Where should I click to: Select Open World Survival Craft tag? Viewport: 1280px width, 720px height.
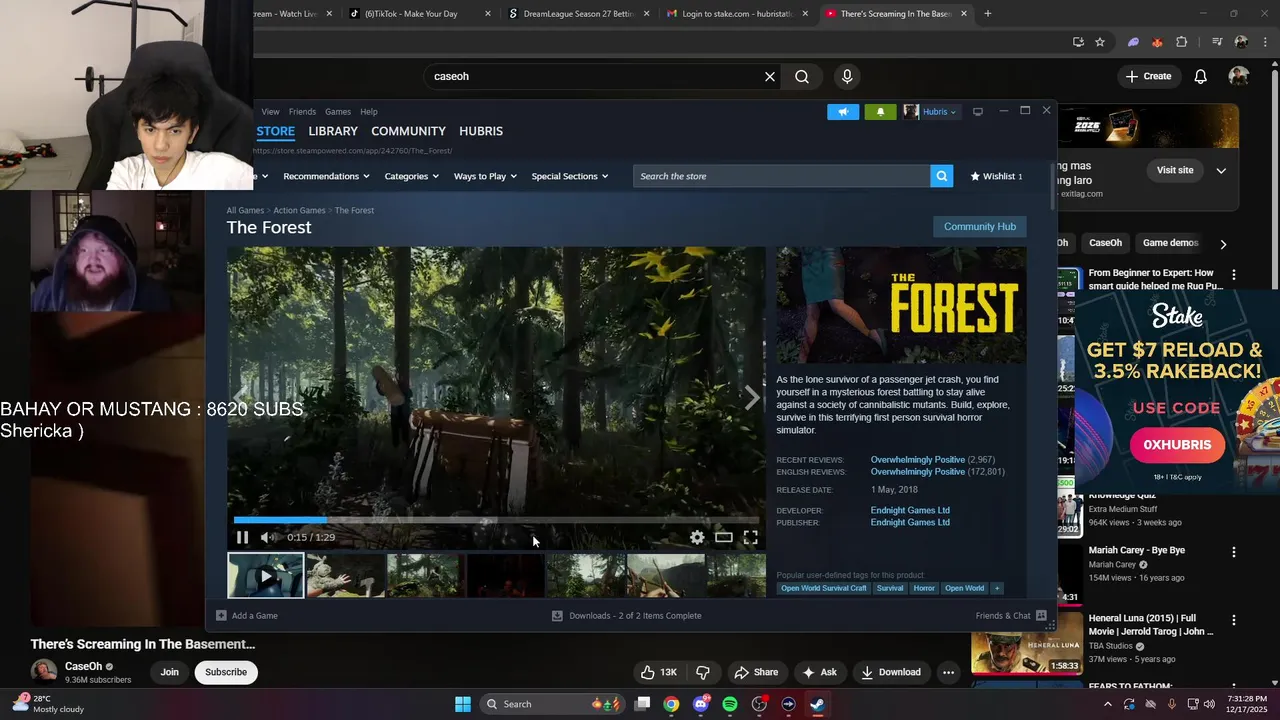point(824,588)
